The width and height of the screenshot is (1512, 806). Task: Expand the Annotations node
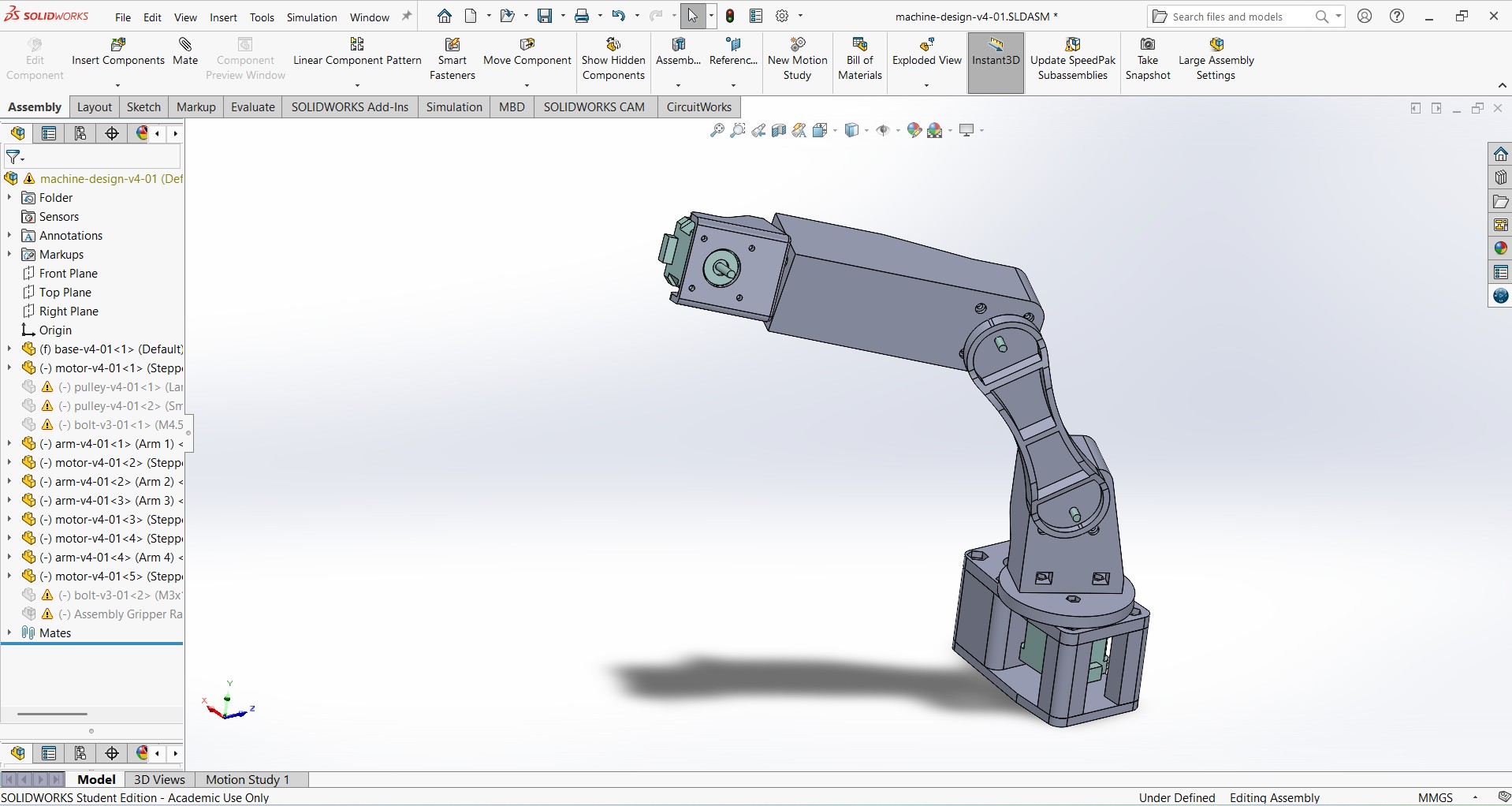tap(9, 236)
